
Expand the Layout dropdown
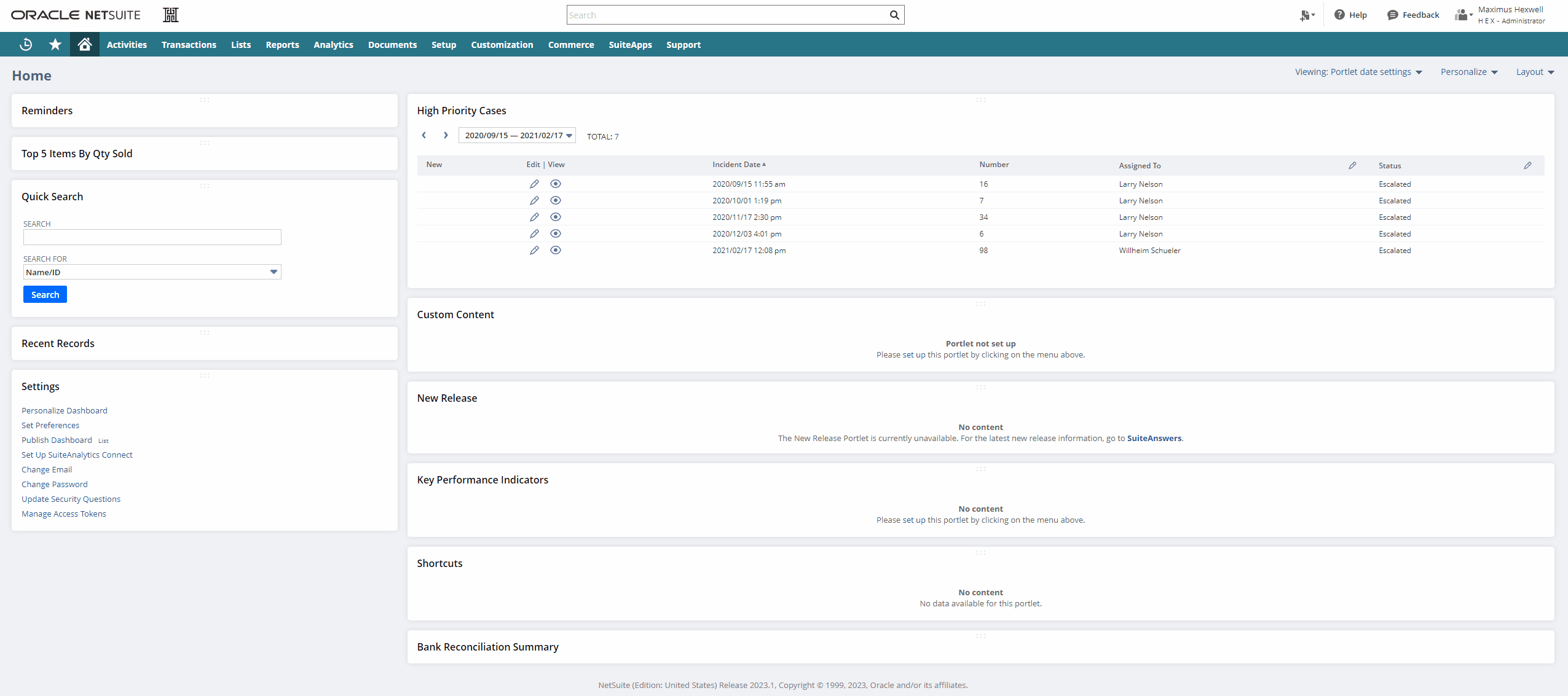pyautogui.click(x=1535, y=72)
